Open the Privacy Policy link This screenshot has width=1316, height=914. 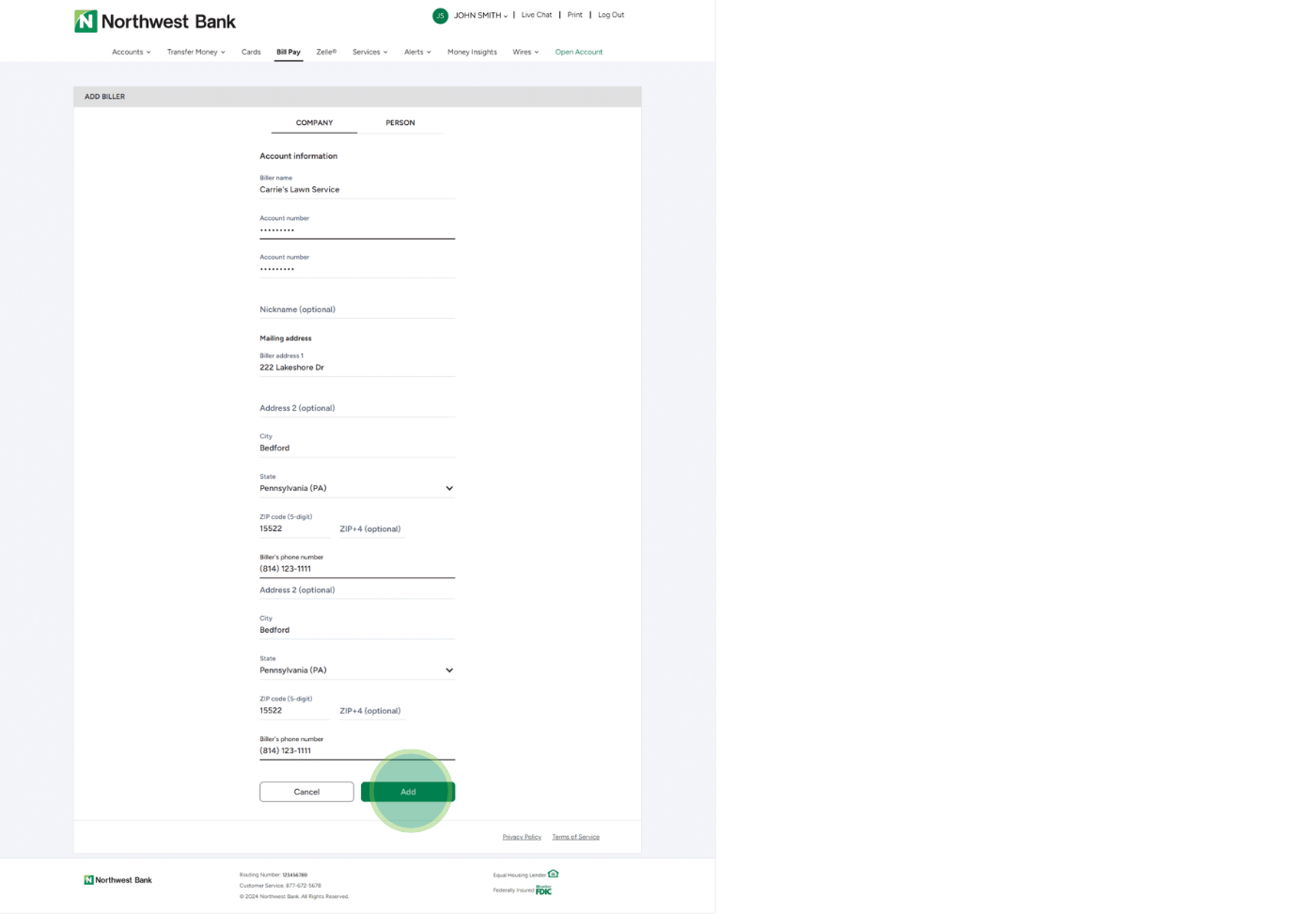[522, 837]
